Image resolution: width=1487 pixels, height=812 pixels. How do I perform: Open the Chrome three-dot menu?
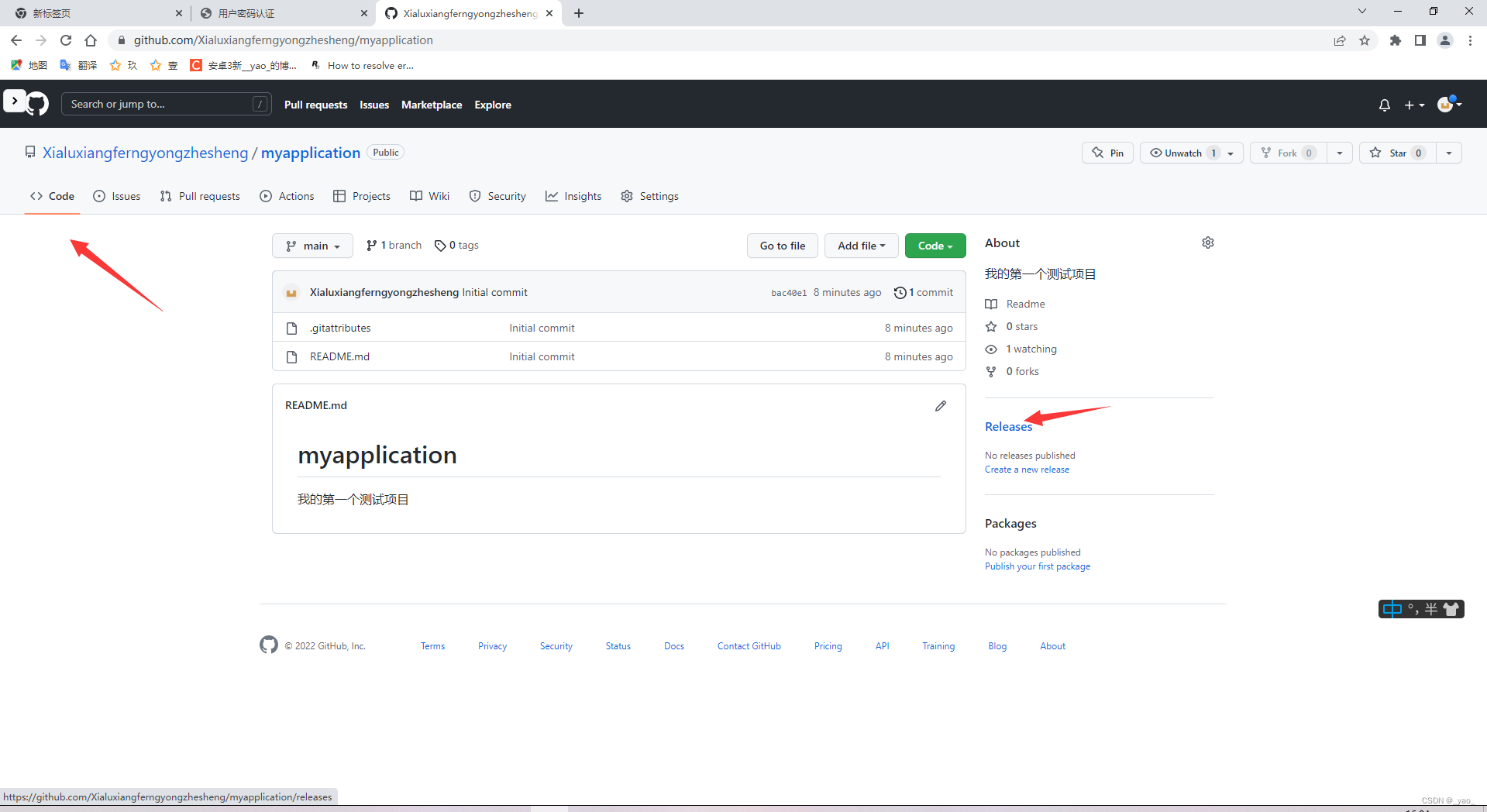(x=1470, y=40)
